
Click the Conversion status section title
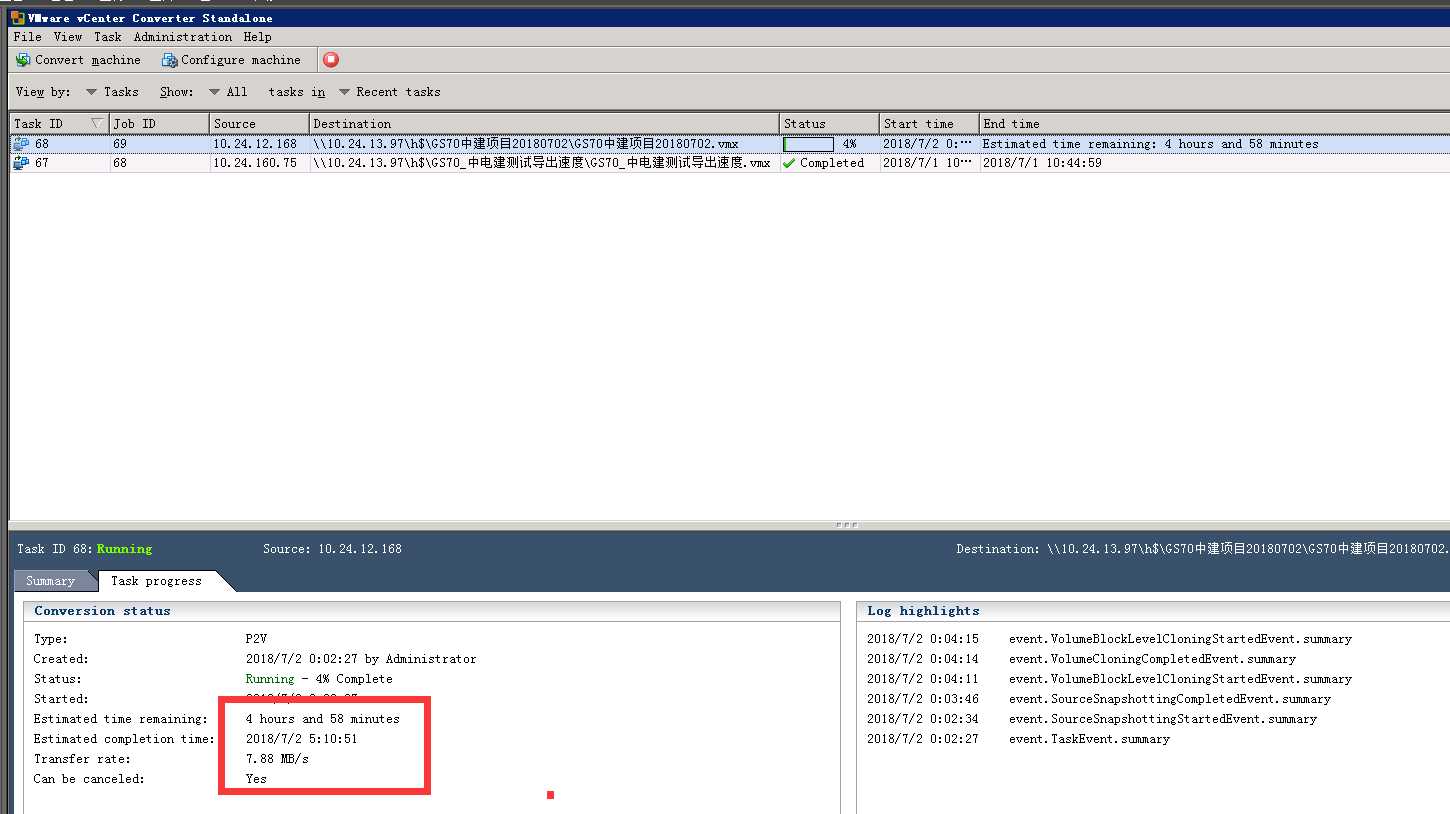102,611
